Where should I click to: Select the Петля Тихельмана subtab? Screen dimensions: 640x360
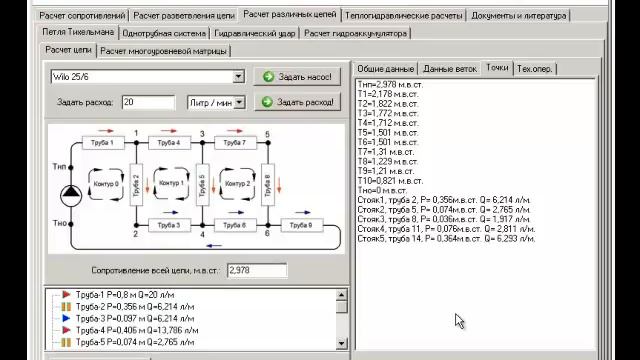click(x=78, y=32)
